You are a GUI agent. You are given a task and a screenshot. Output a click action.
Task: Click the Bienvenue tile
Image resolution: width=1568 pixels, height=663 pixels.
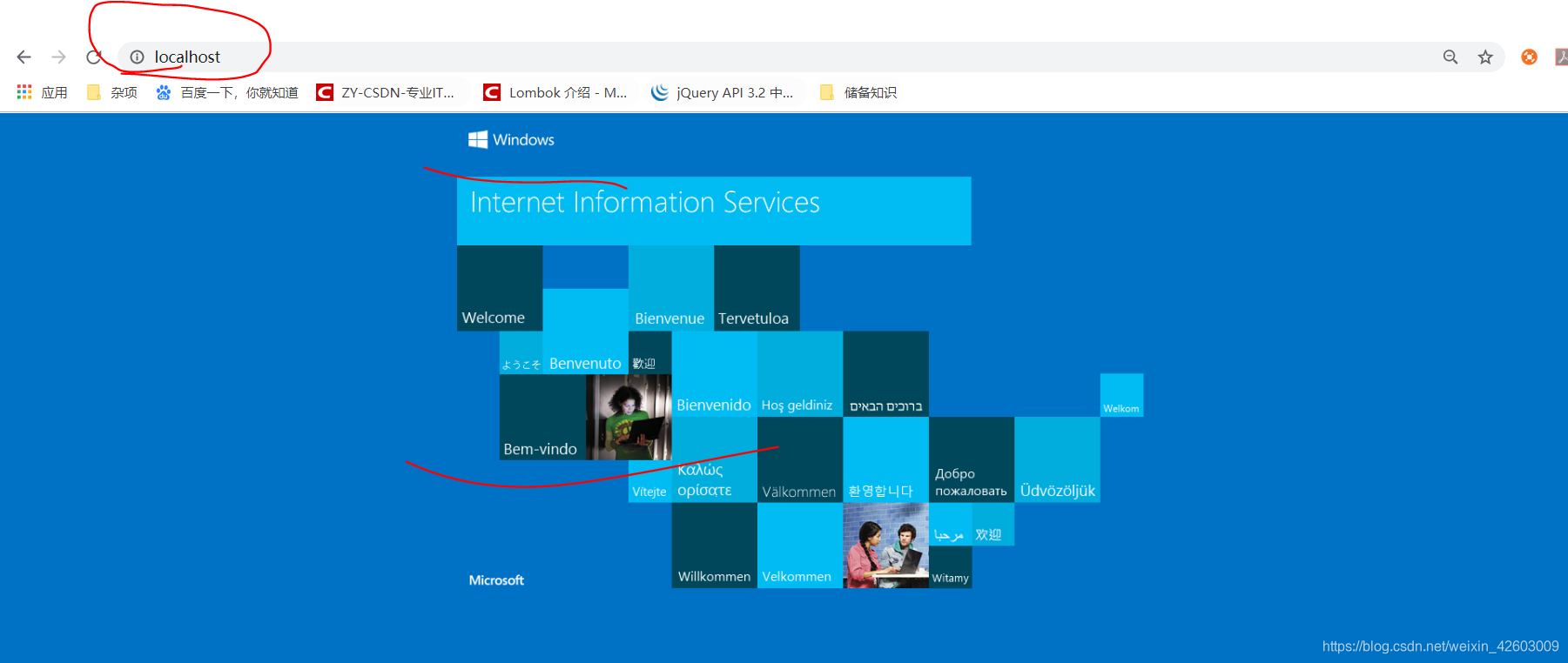click(671, 288)
